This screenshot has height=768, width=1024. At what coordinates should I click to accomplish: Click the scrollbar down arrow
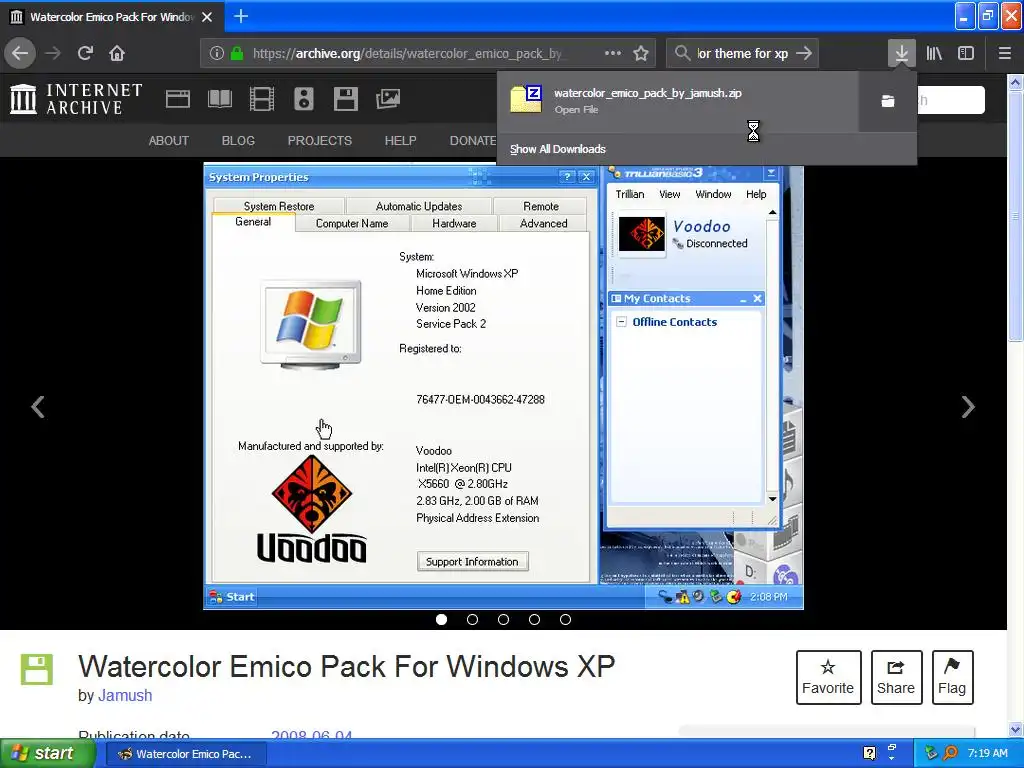click(1015, 729)
